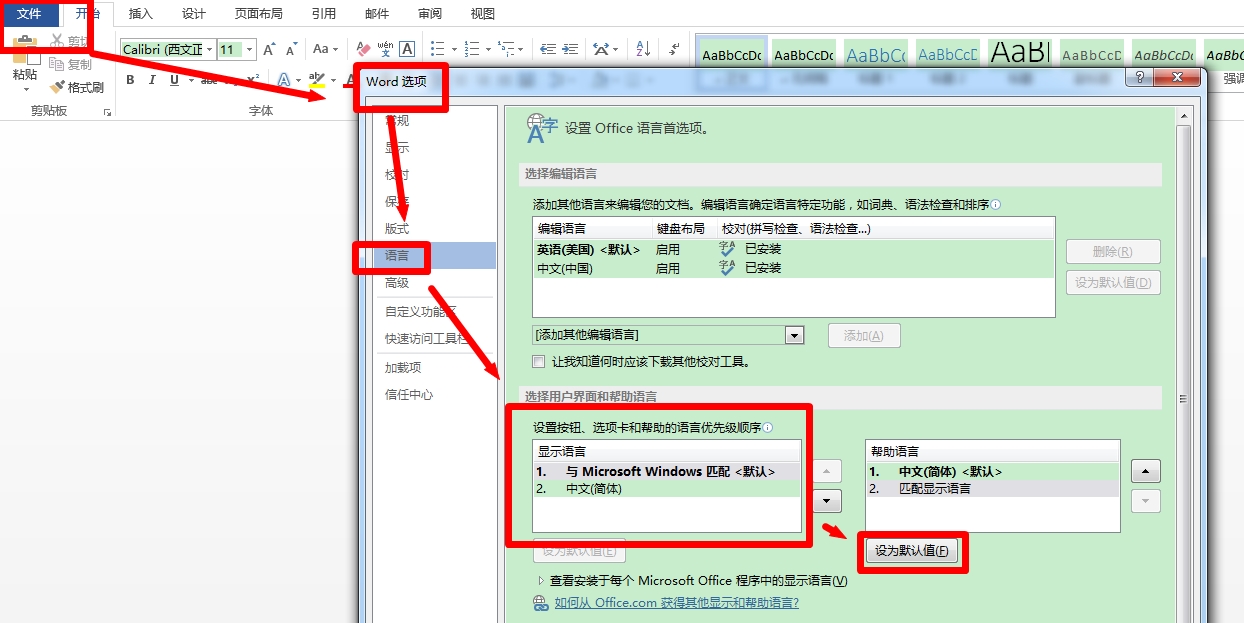The image size is (1244, 623).
Task: Open the Office.com display and help languages link
Action: (677, 603)
